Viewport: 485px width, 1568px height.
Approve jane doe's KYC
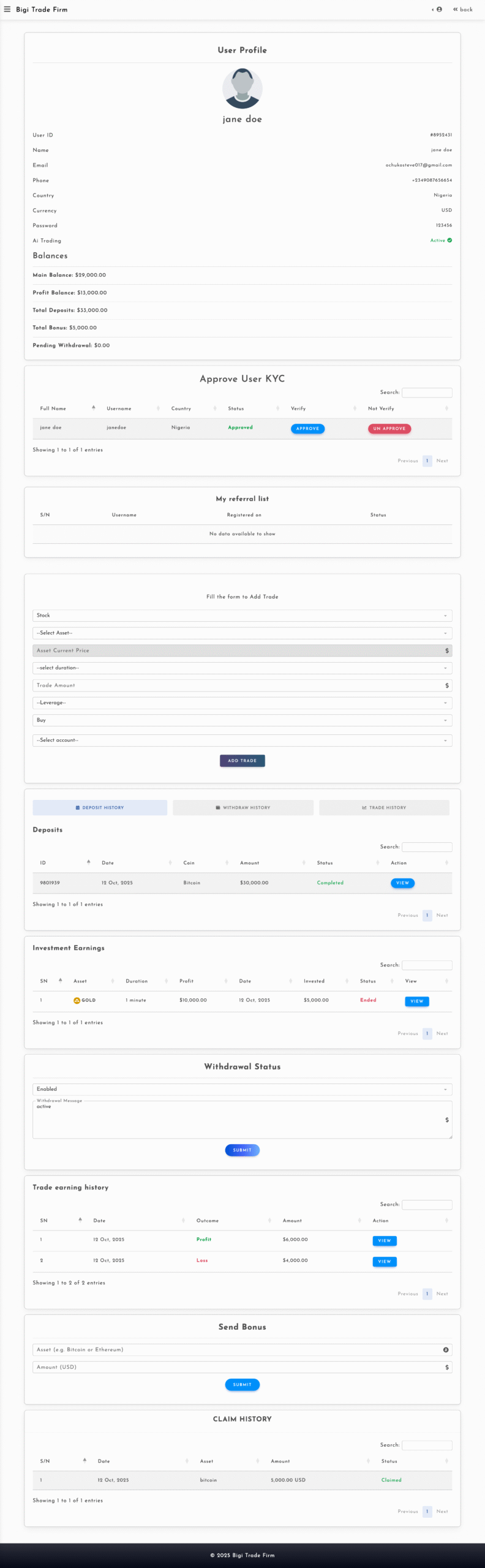coord(307,429)
